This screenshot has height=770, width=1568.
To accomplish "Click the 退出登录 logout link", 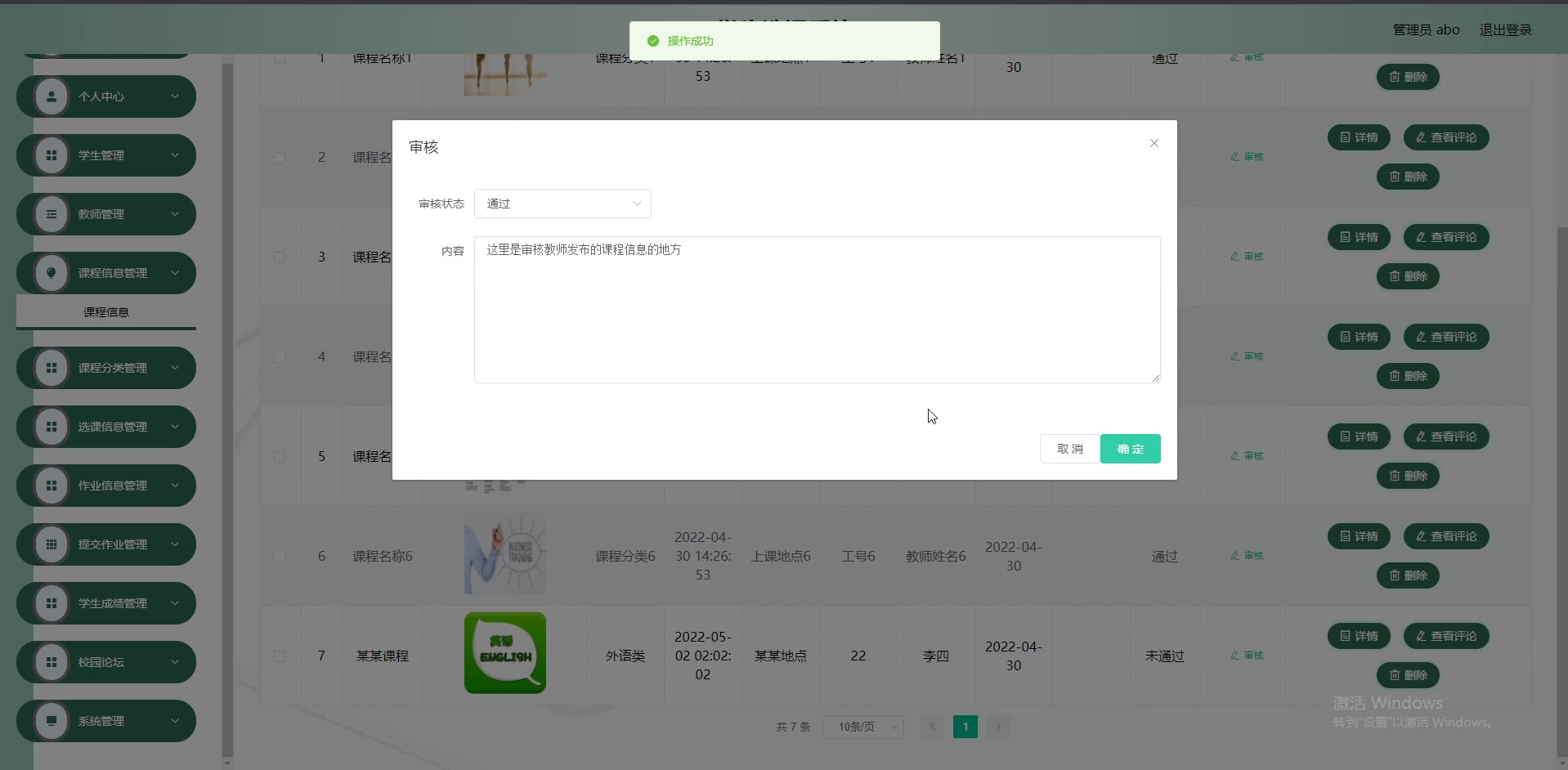I will coord(1506,29).
